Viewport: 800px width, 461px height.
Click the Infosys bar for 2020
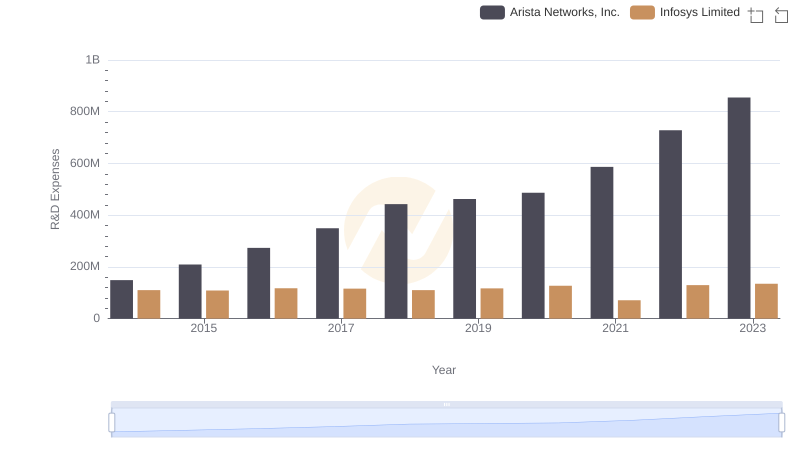(x=560, y=302)
